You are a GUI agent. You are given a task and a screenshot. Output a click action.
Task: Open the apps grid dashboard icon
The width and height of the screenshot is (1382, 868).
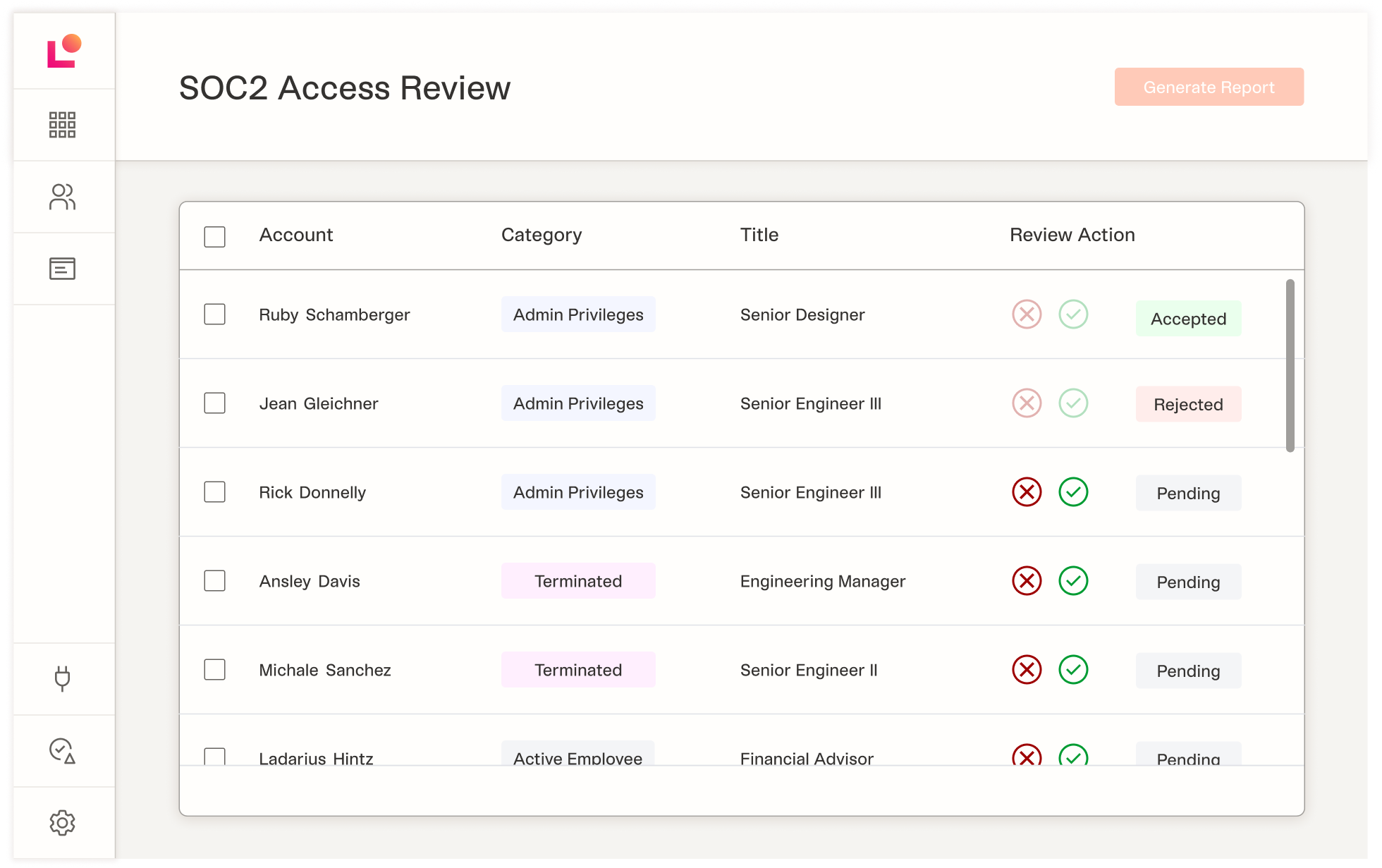pos(62,124)
